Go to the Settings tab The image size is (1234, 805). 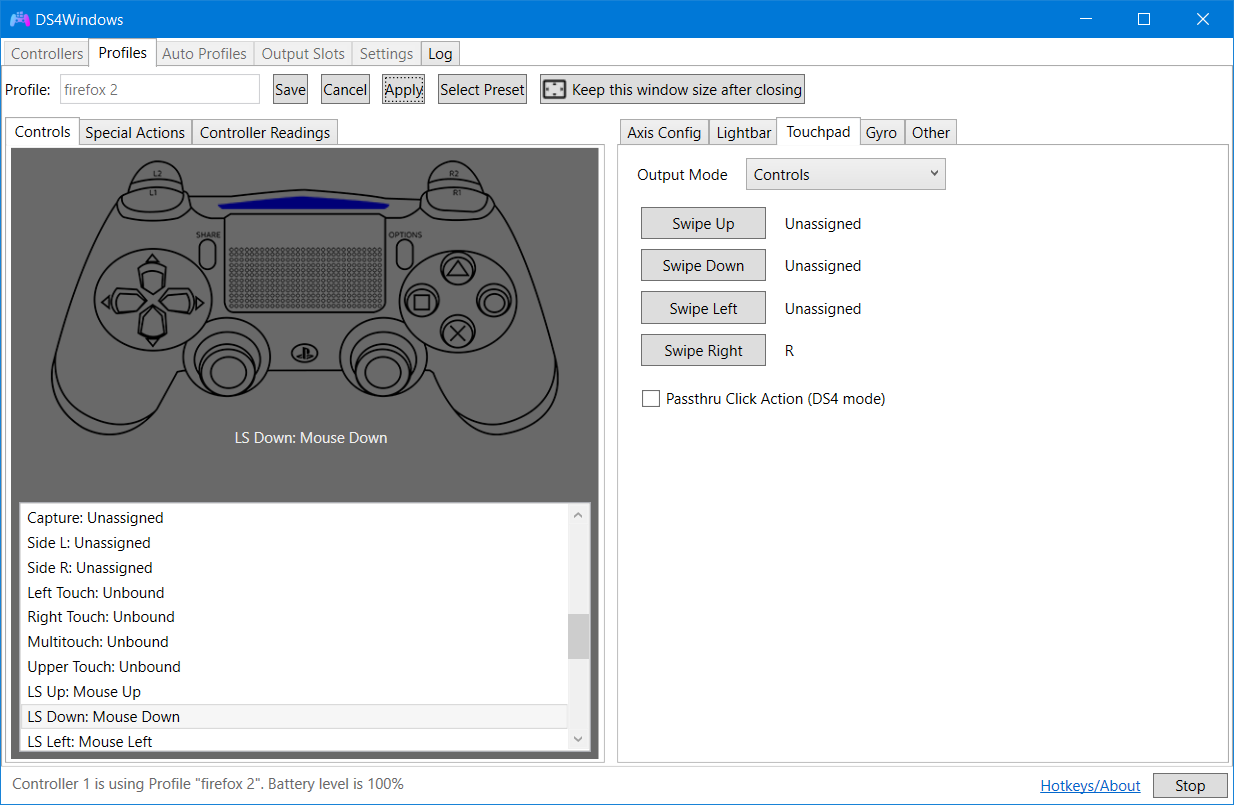(x=386, y=54)
